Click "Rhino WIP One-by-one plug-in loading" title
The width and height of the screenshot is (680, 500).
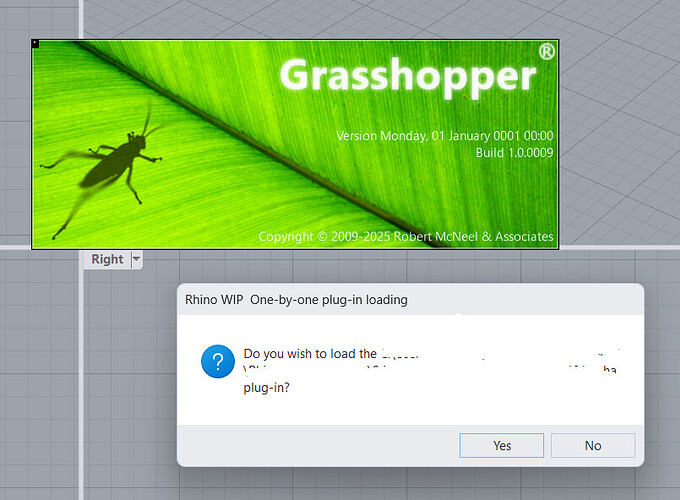(x=296, y=300)
